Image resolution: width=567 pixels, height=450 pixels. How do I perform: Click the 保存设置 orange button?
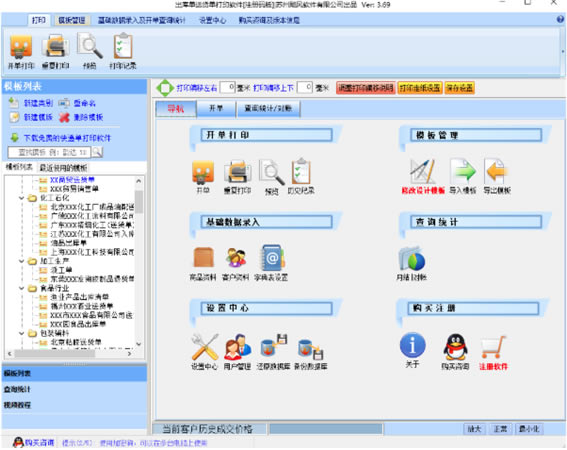click(x=459, y=88)
